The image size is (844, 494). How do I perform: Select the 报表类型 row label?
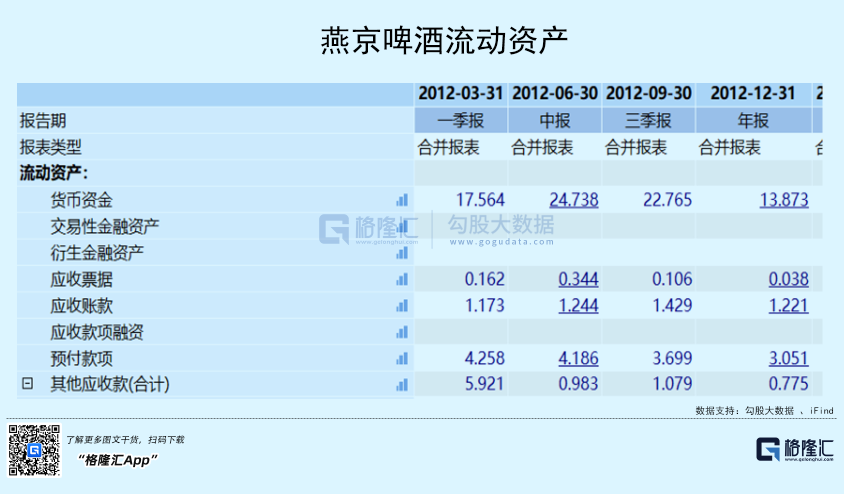51,147
